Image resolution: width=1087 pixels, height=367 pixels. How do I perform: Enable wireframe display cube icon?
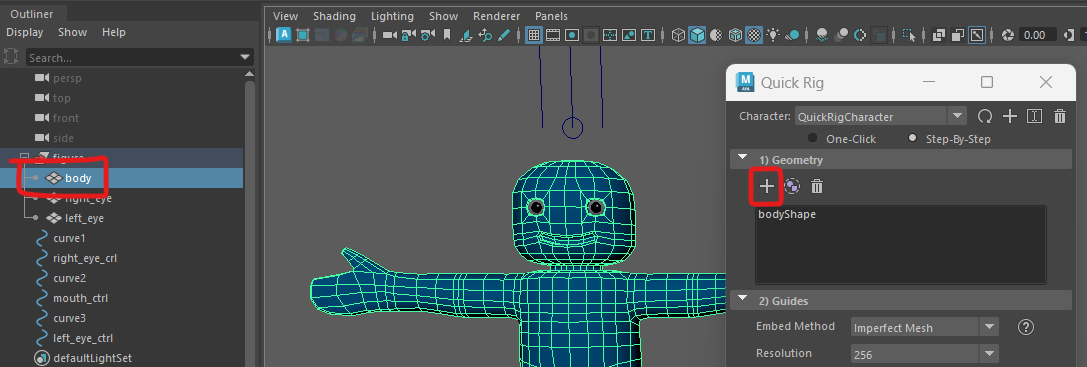click(678, 35)
